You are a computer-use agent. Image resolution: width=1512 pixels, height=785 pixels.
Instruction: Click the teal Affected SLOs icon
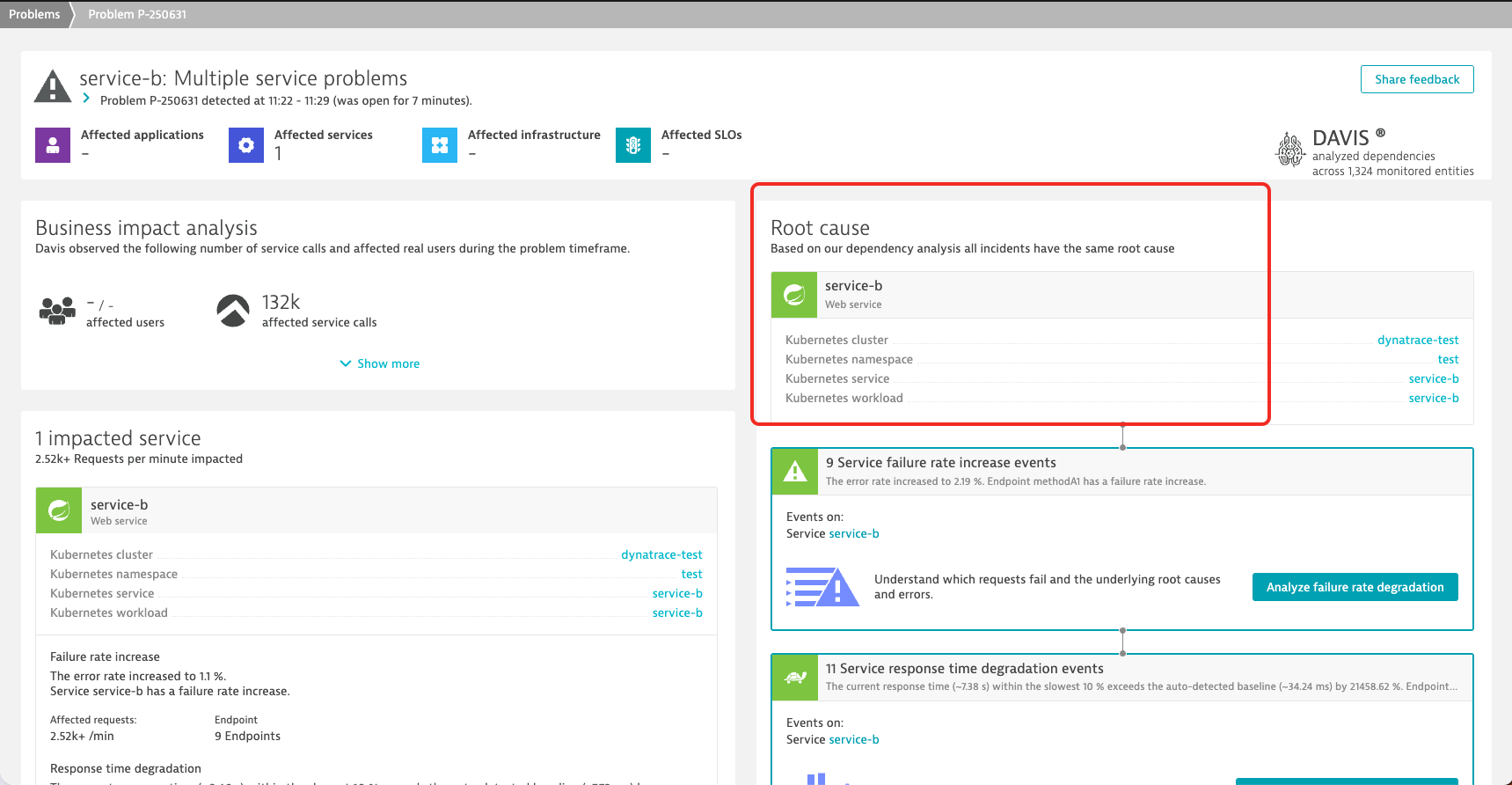tap(633, 145)
